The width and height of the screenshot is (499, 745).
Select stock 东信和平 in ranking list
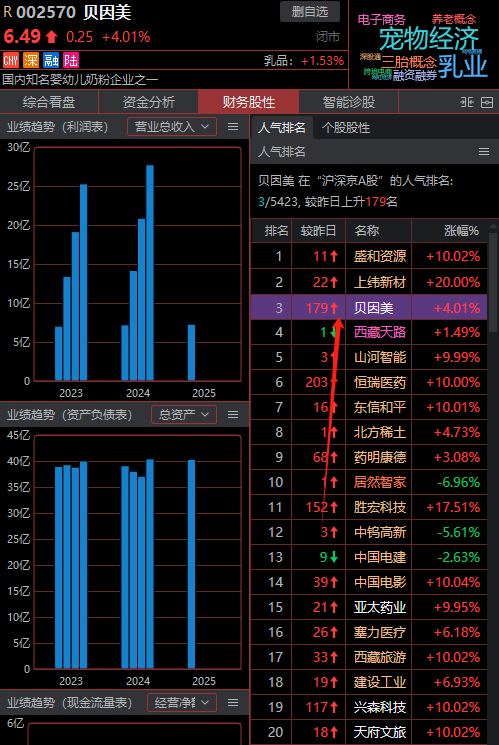click(380, 407)
